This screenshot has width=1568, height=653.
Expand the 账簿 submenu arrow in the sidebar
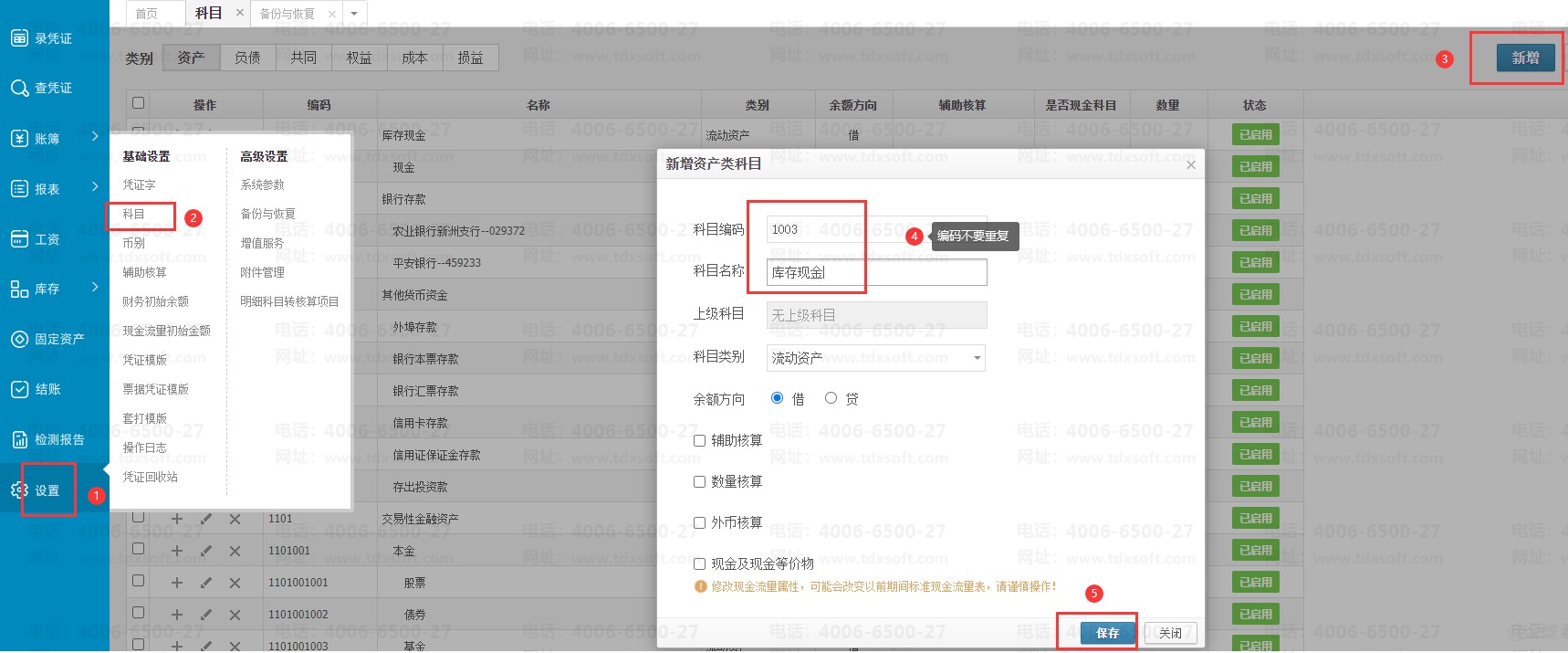pos(95,137)
